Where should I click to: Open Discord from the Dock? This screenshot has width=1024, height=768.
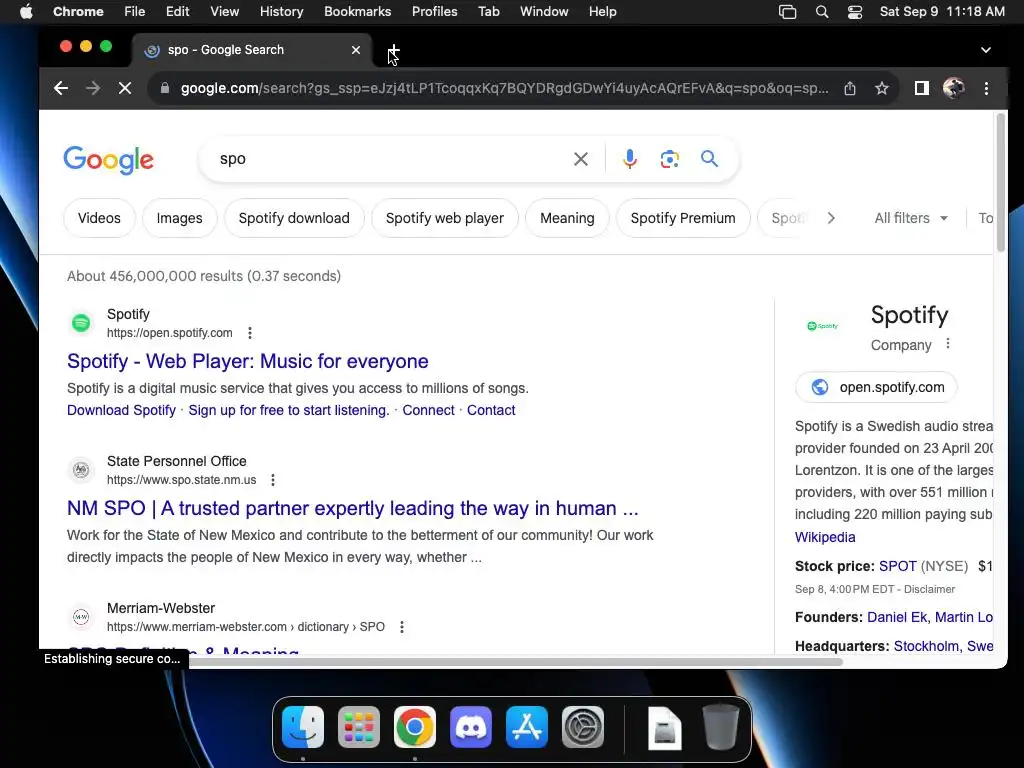[471, 727]
